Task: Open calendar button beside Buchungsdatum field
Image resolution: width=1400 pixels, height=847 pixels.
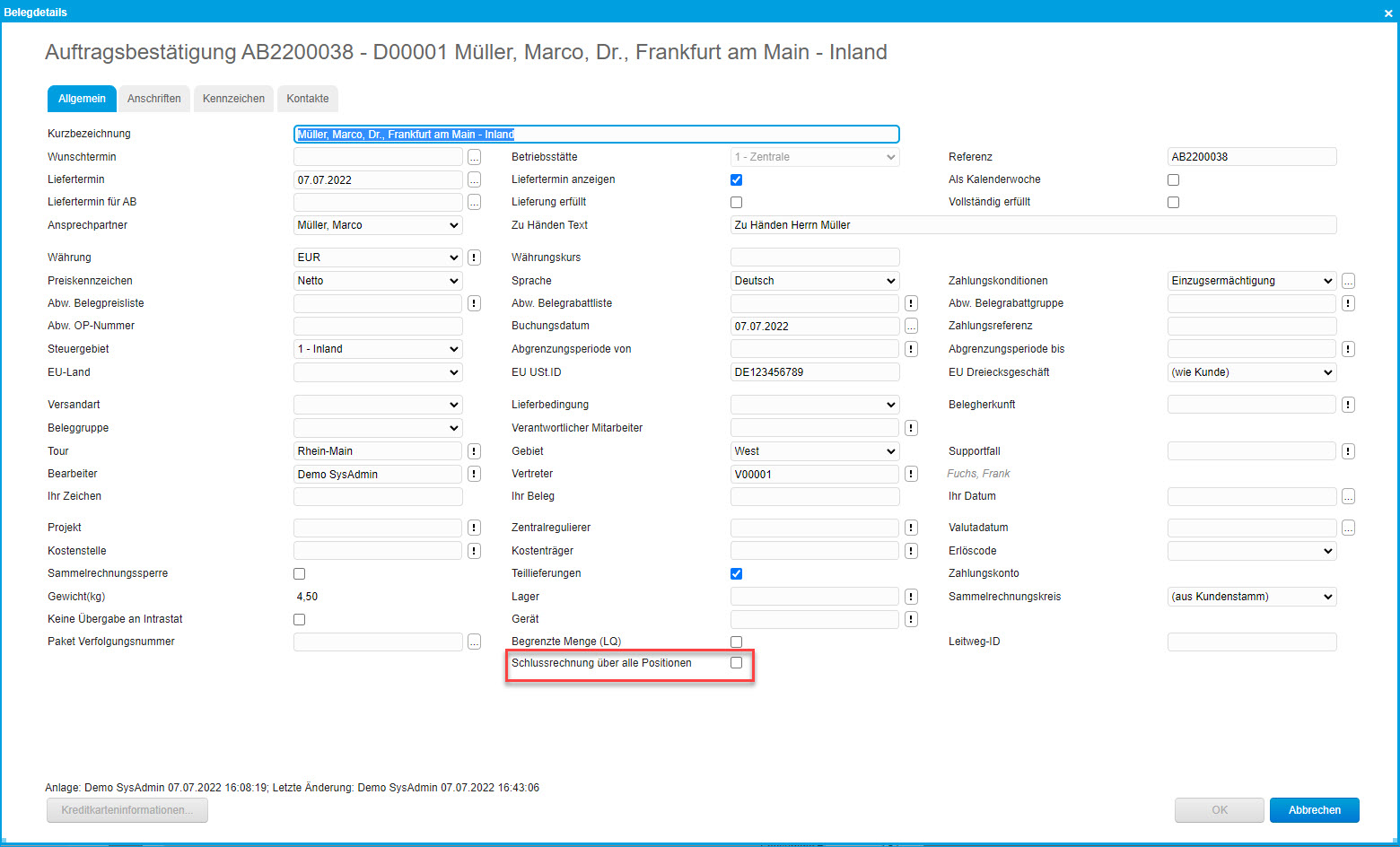Action: click(x=911, y=326)
